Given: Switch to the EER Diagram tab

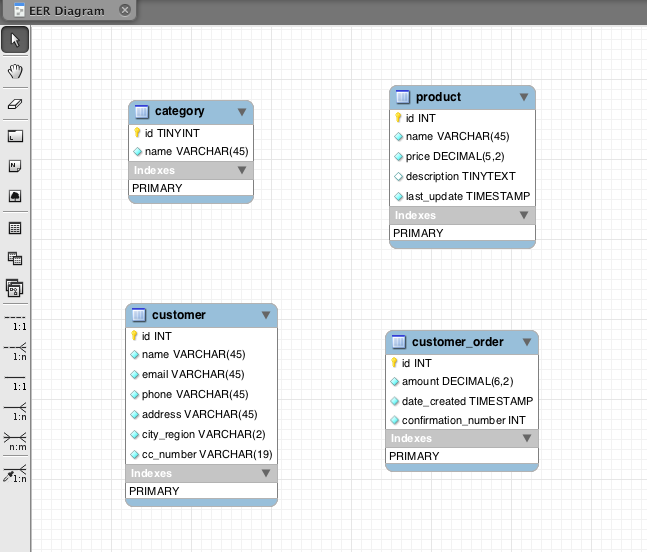Looking at the screenshot, I should [x=60, y=10].
